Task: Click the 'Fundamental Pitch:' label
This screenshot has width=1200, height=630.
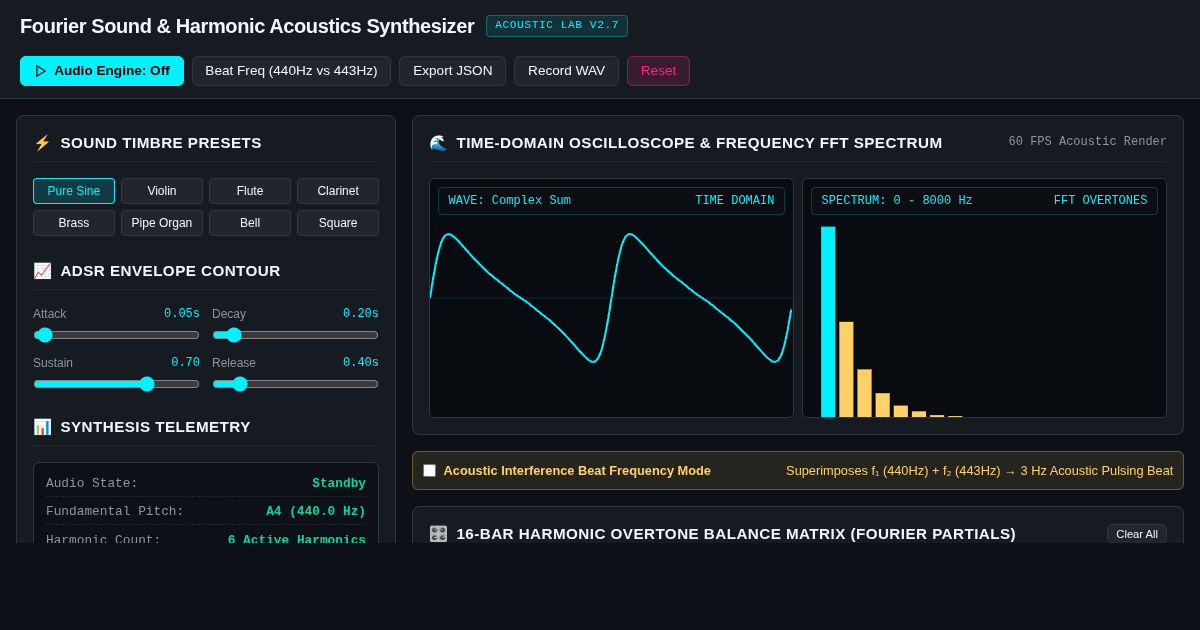Action: [x=115, y=512]
